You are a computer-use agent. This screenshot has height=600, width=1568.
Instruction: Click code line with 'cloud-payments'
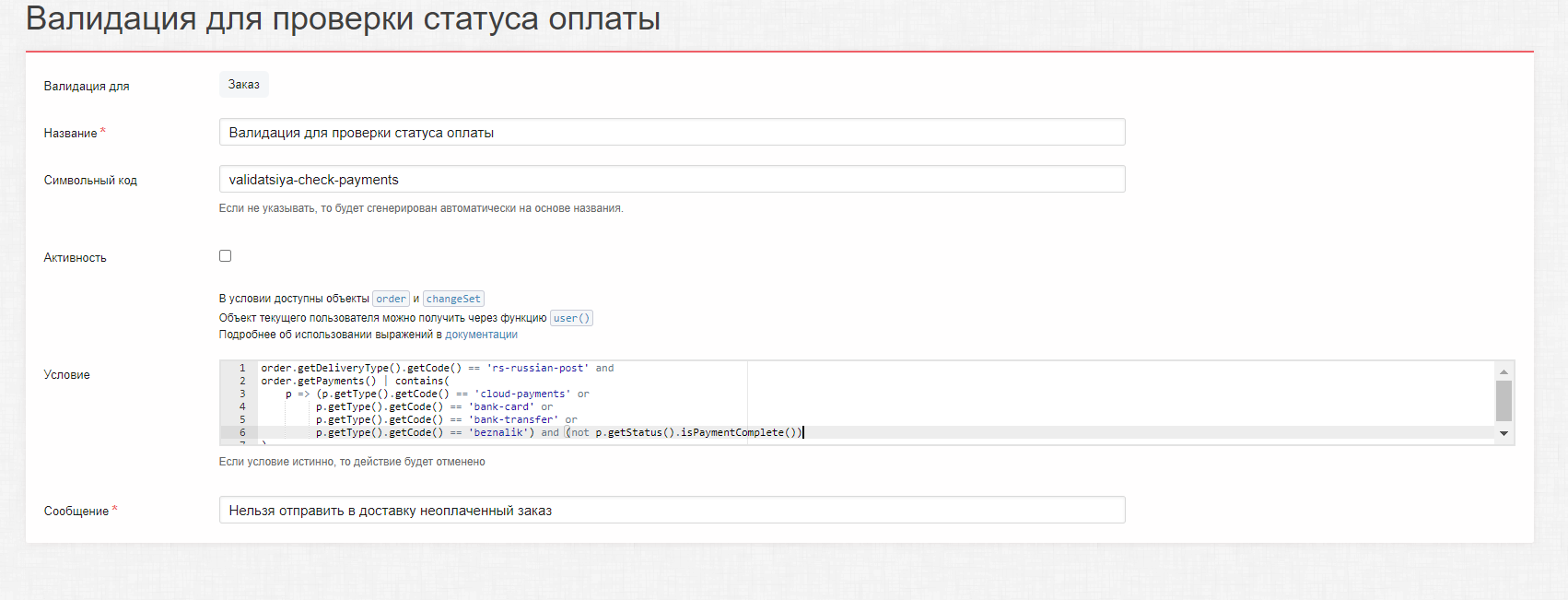click(x=438, y=394)
